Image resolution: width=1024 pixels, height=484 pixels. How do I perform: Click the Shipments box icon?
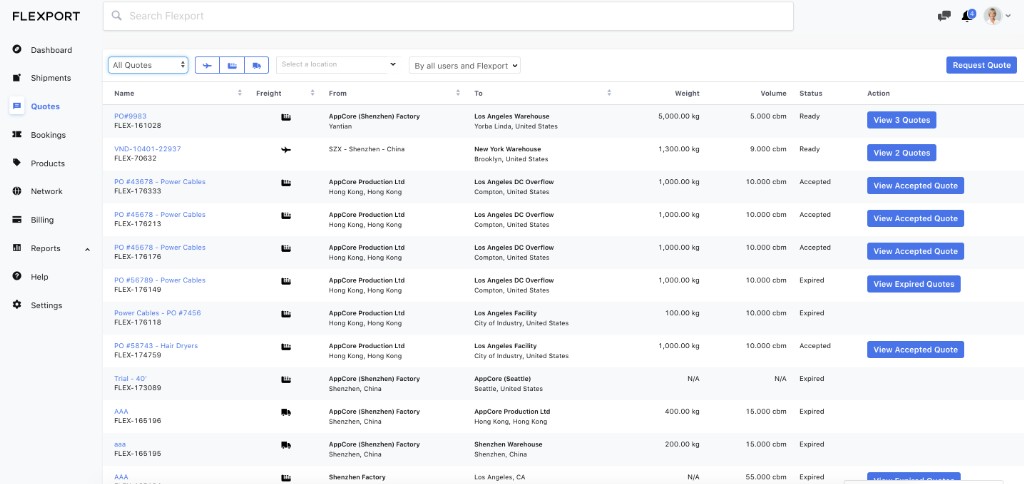(17, 78)
